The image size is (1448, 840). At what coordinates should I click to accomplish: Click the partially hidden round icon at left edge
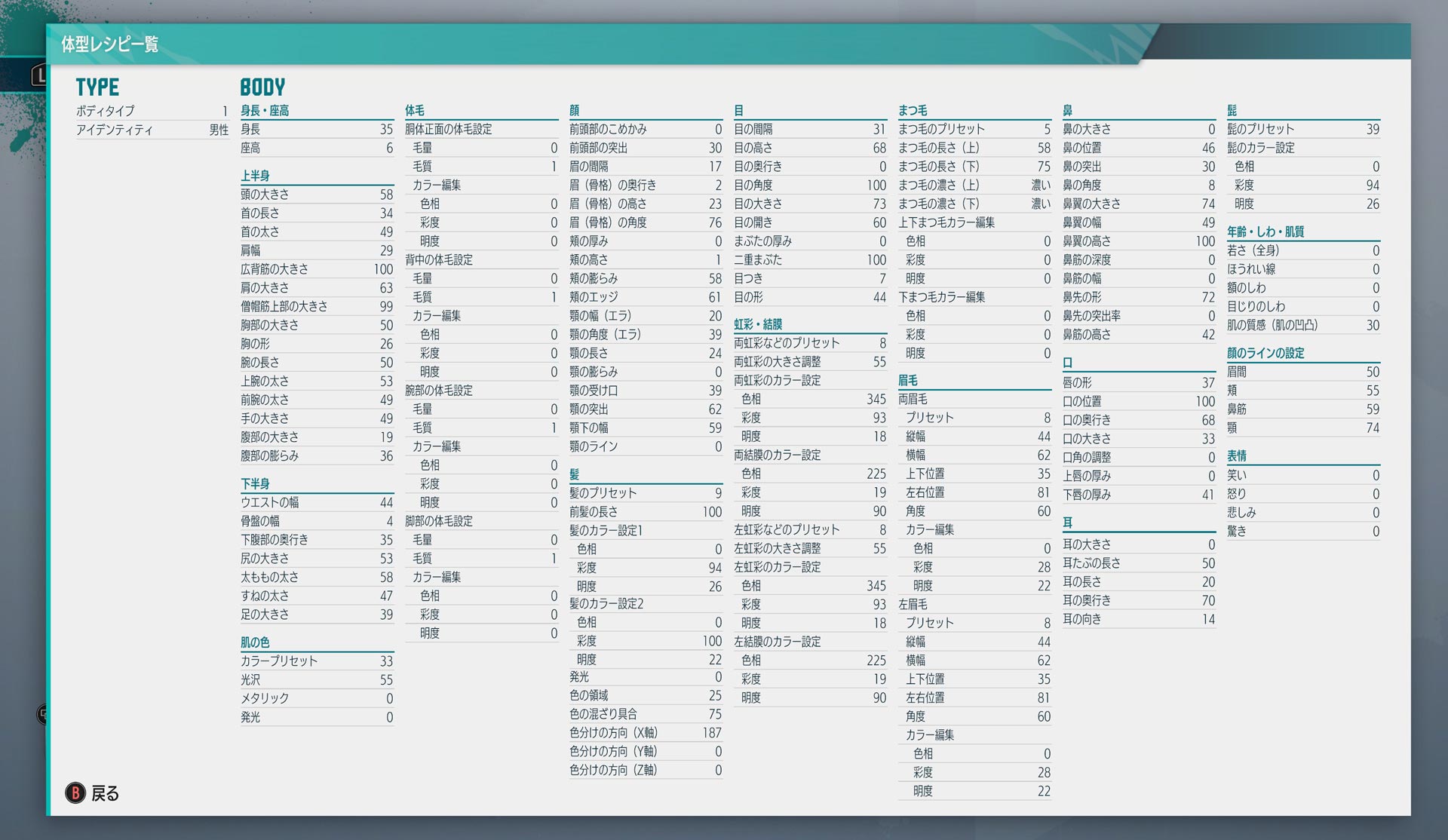pos(42,714)
